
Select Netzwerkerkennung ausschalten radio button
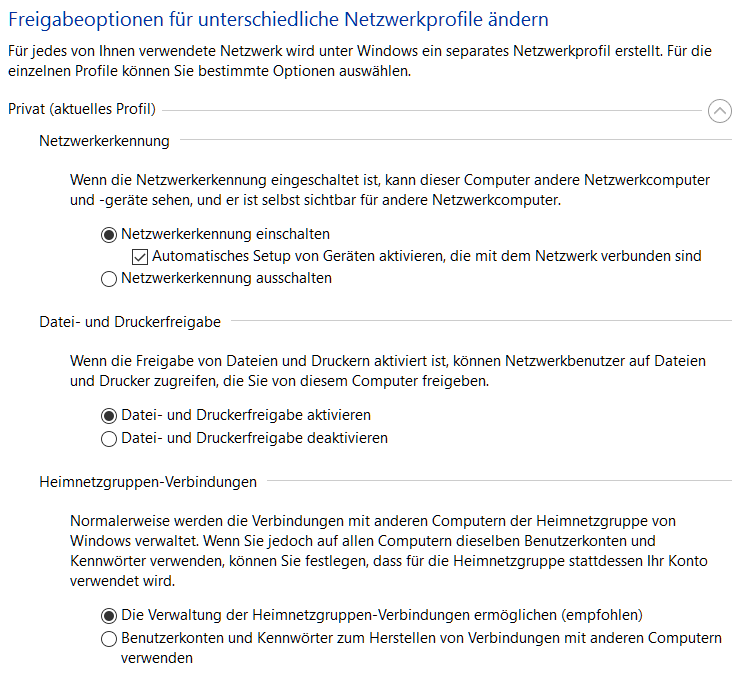point(109,279)
